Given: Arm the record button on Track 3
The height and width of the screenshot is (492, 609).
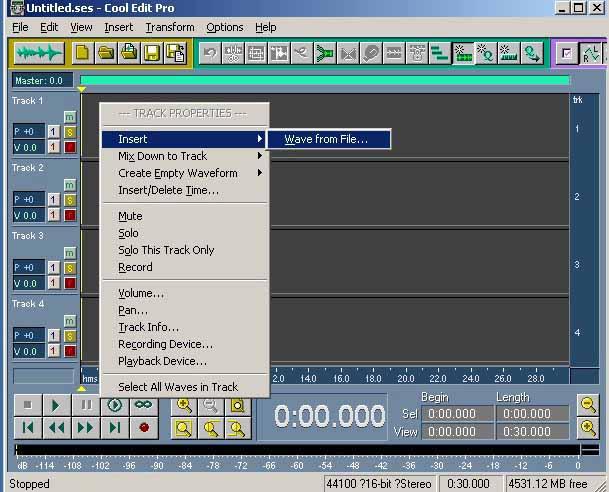Looking at the screenshot, I should click(x=69, y=283).
